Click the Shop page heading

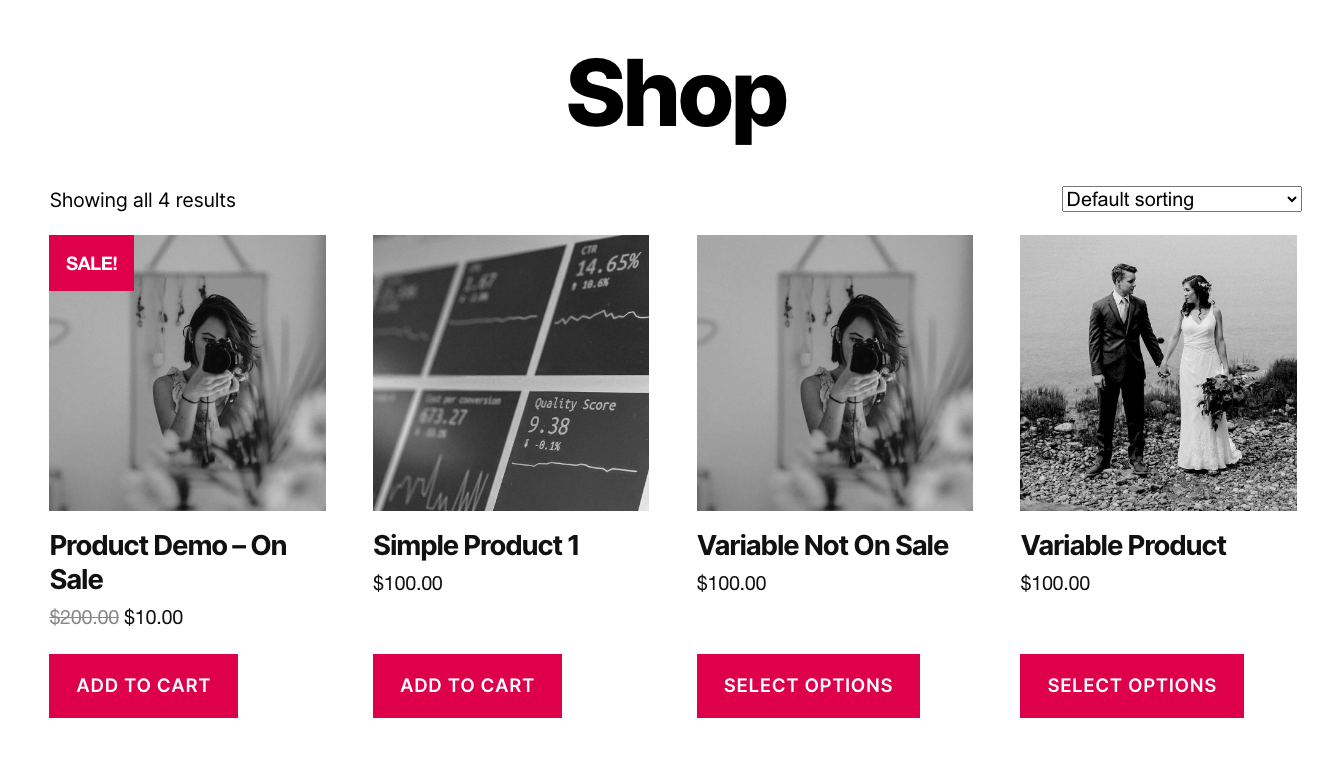676,94
